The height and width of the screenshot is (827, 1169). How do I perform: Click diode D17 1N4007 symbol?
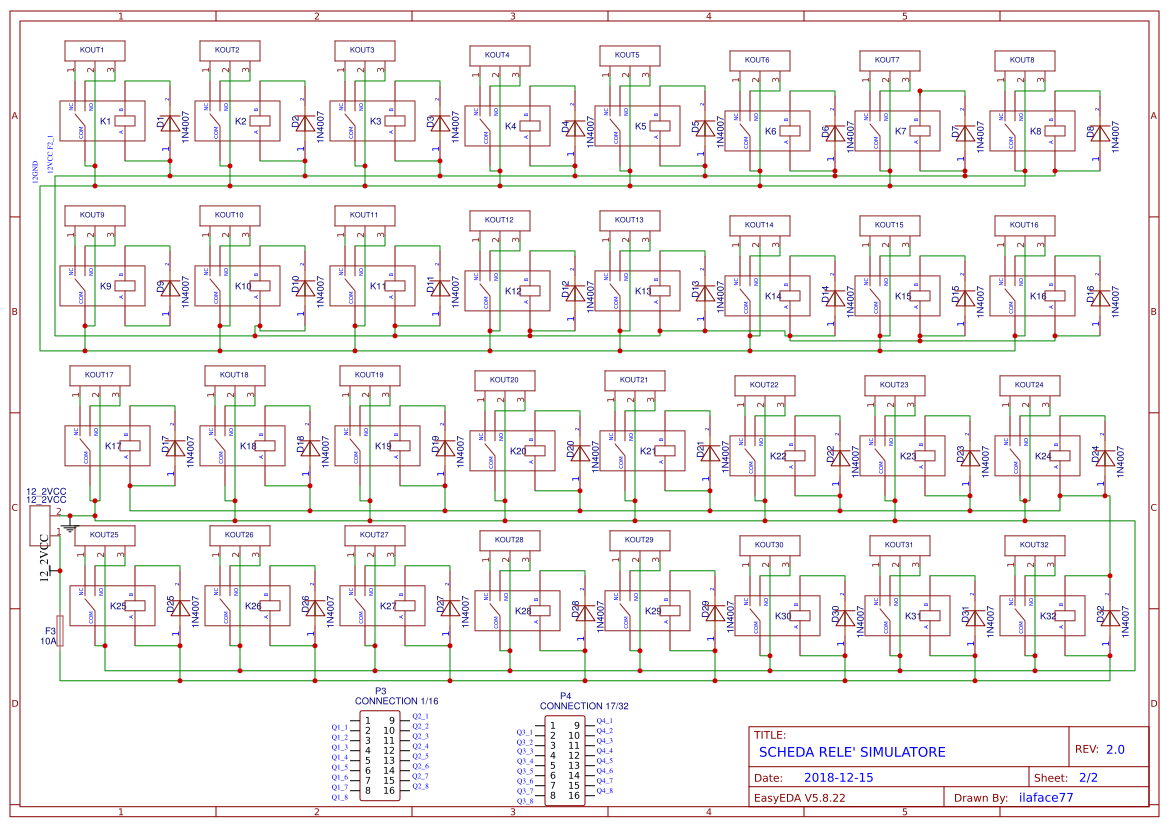coord(176,448)
